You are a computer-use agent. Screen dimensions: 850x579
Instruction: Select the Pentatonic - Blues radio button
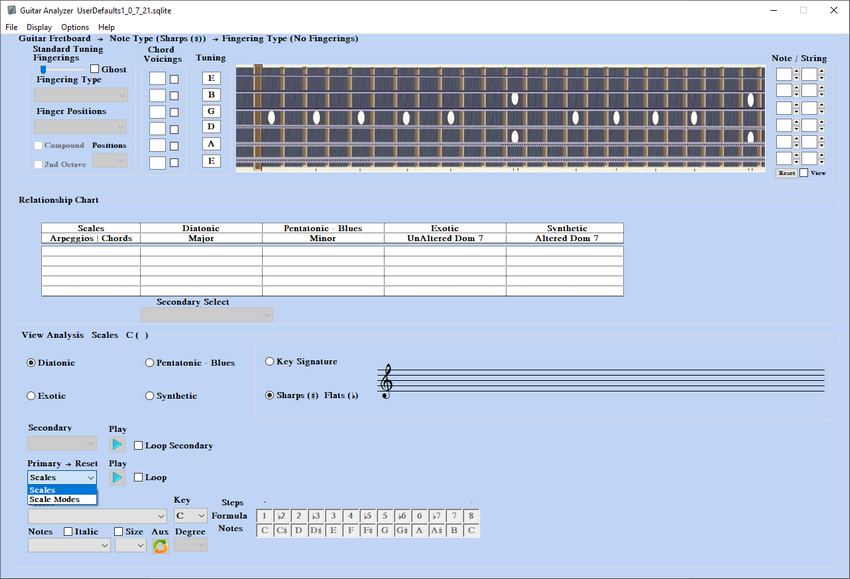[x=150, y=363]
